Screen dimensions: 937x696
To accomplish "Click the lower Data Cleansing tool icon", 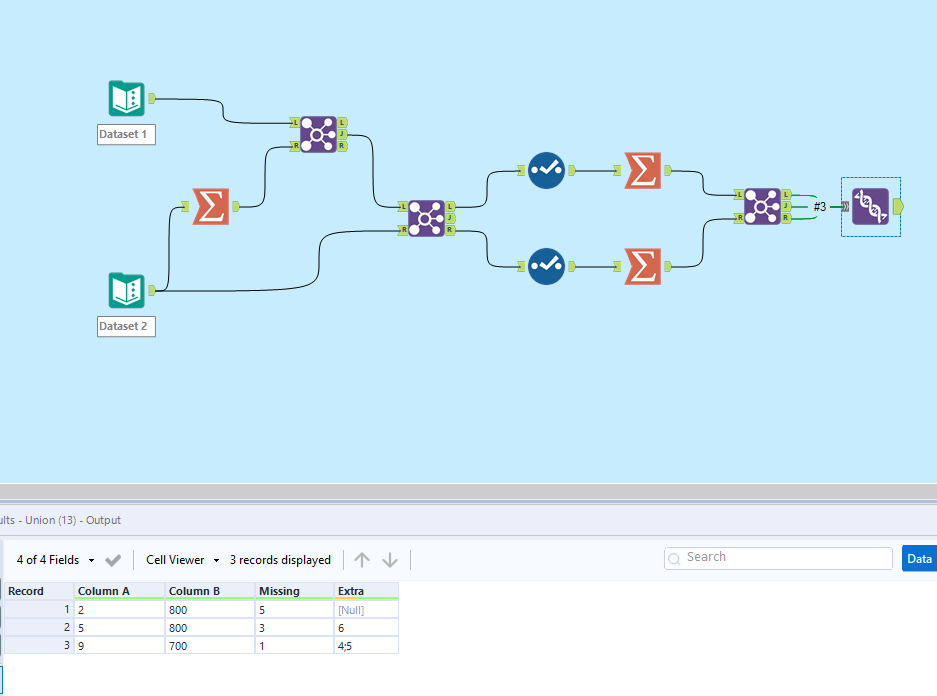I will pyautogui.click(x=546, y=266).
